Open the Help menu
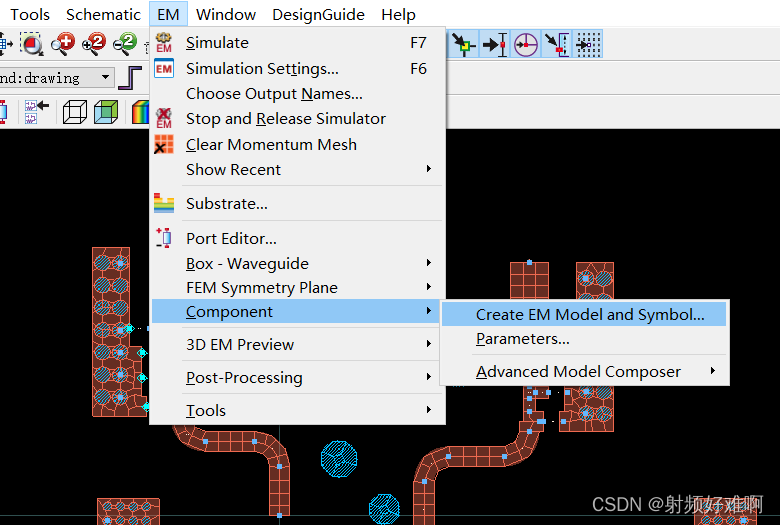 pyautogui.click(x=398, y=14)
